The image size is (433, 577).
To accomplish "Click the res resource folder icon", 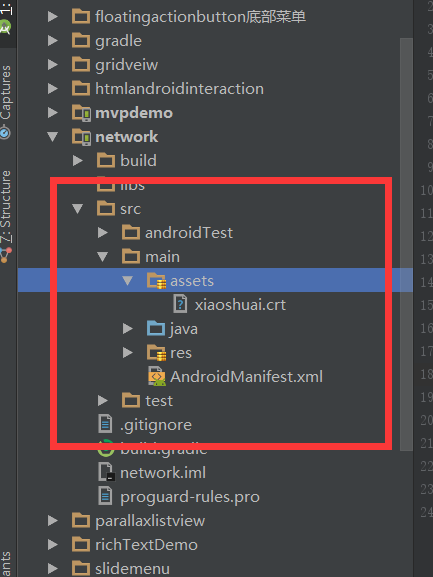I will click(156, 353).
